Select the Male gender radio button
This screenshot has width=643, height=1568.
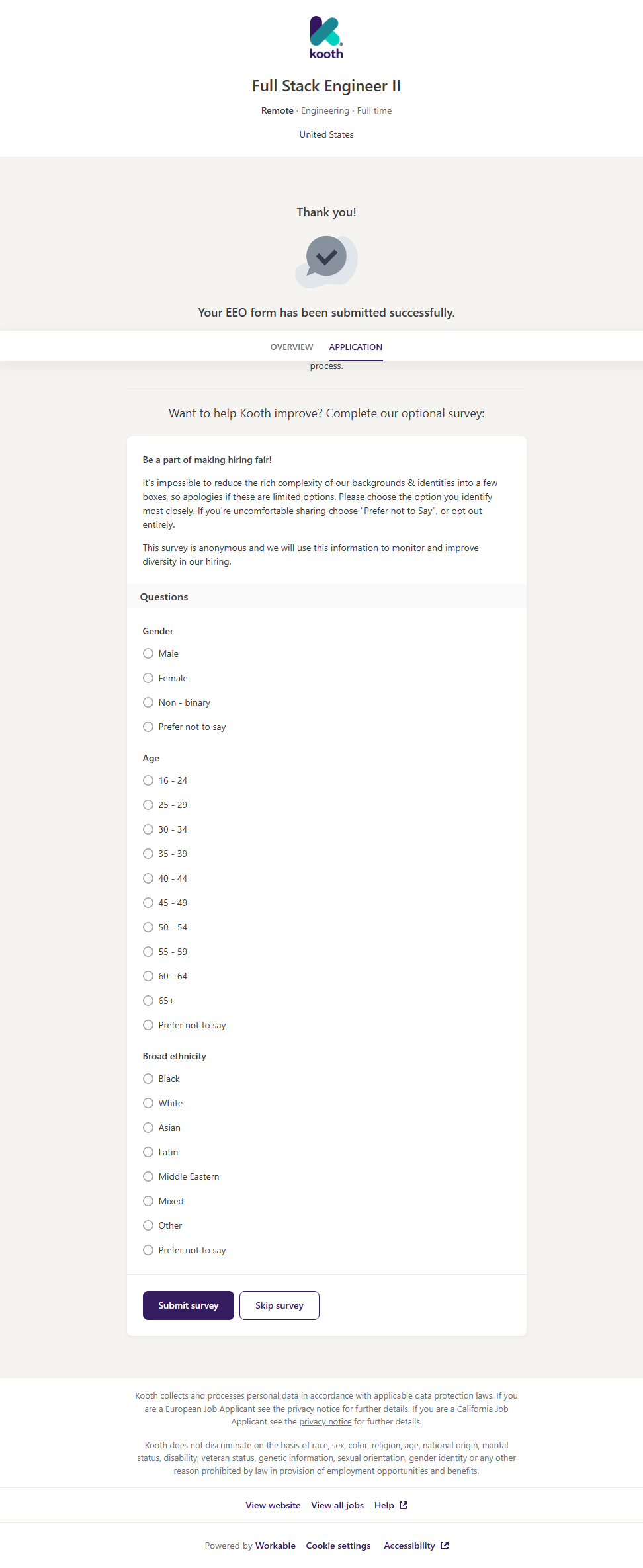click(148, 653)
